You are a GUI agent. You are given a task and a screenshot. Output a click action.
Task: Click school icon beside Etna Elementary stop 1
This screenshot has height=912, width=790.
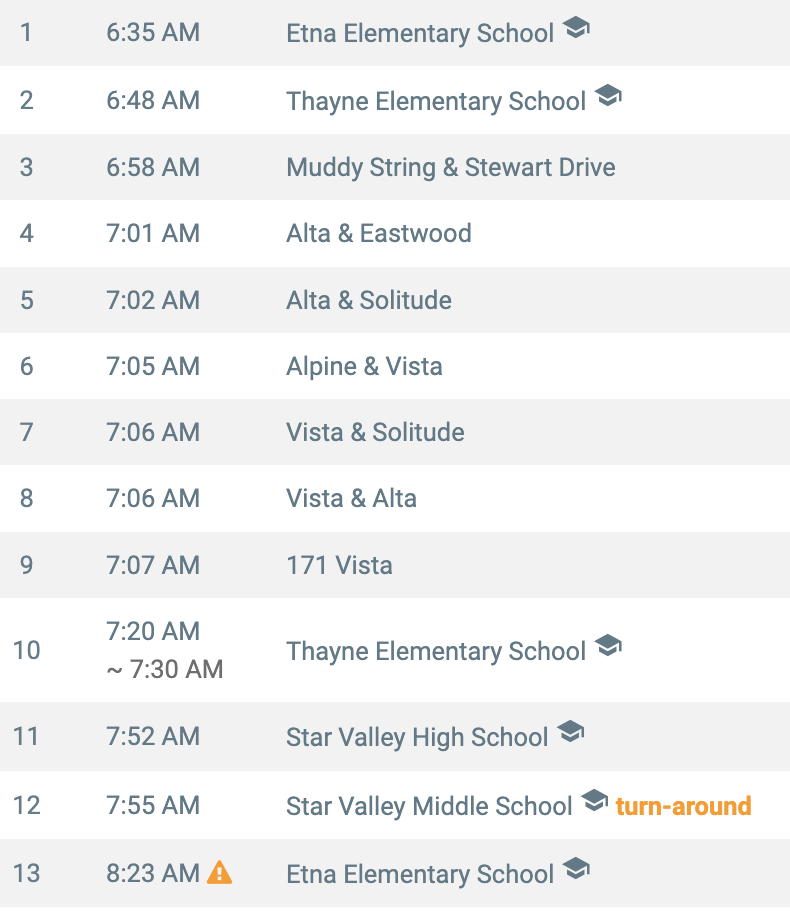[x=576, y=27]
